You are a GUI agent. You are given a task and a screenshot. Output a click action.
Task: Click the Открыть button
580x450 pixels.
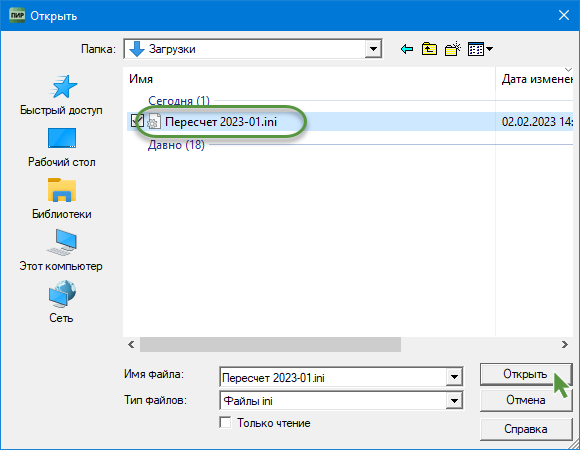(x=526, y=374)
